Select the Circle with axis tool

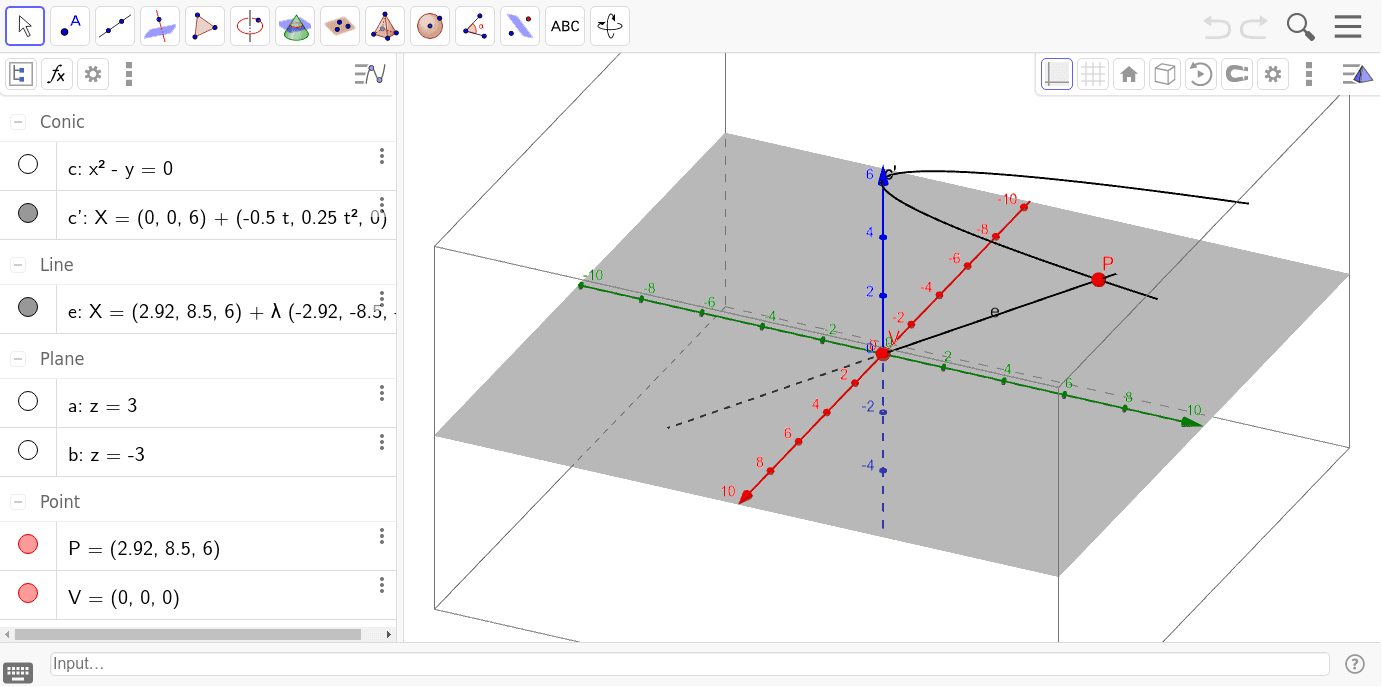click(x=250, y=26)
